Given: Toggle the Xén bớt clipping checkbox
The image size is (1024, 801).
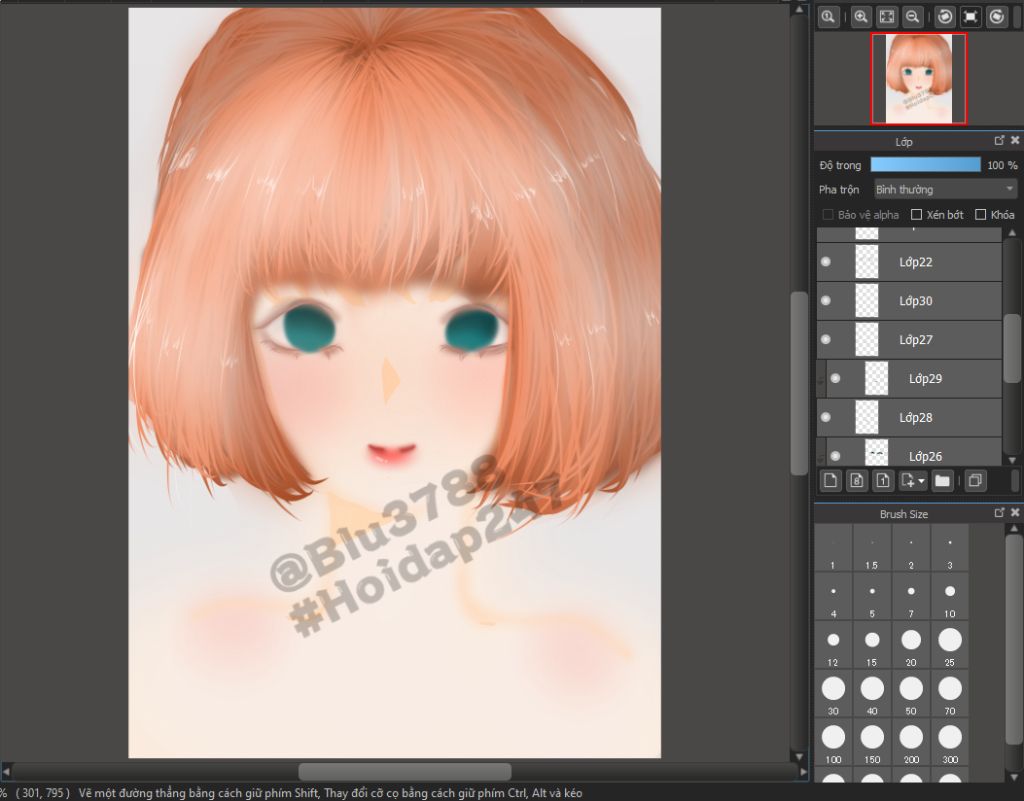Looking at the screenshot, I should [916, 215].
